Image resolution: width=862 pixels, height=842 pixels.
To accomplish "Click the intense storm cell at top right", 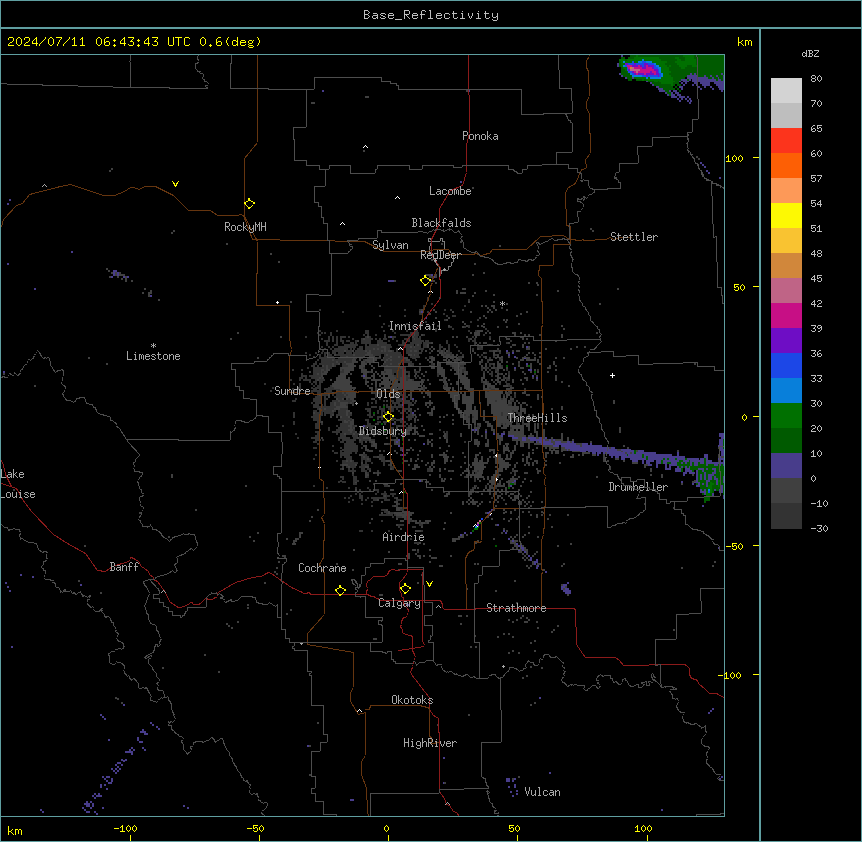I will pos(643,70).
